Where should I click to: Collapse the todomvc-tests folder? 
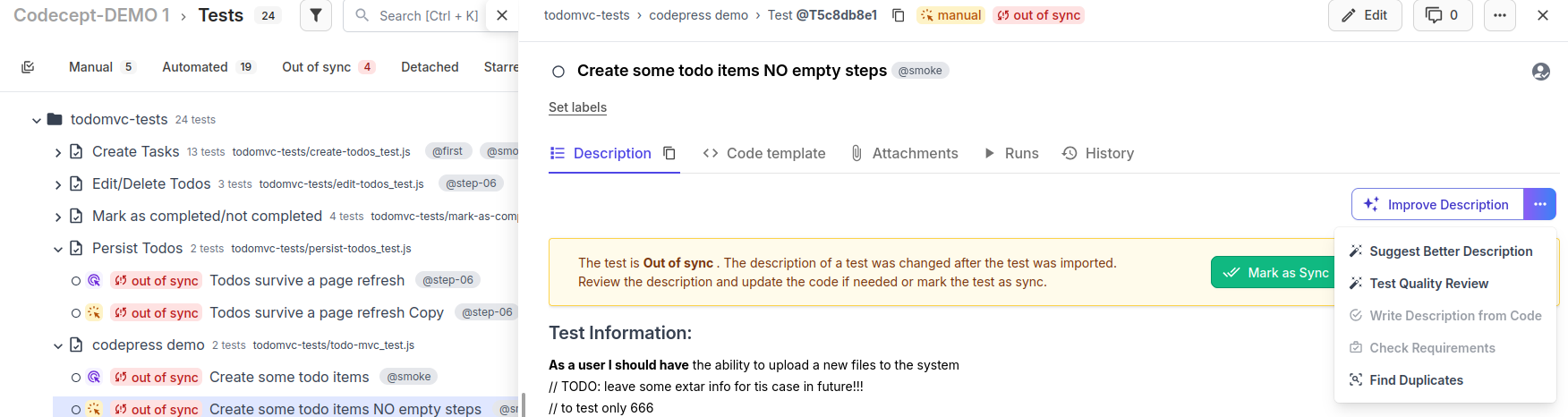37,120
